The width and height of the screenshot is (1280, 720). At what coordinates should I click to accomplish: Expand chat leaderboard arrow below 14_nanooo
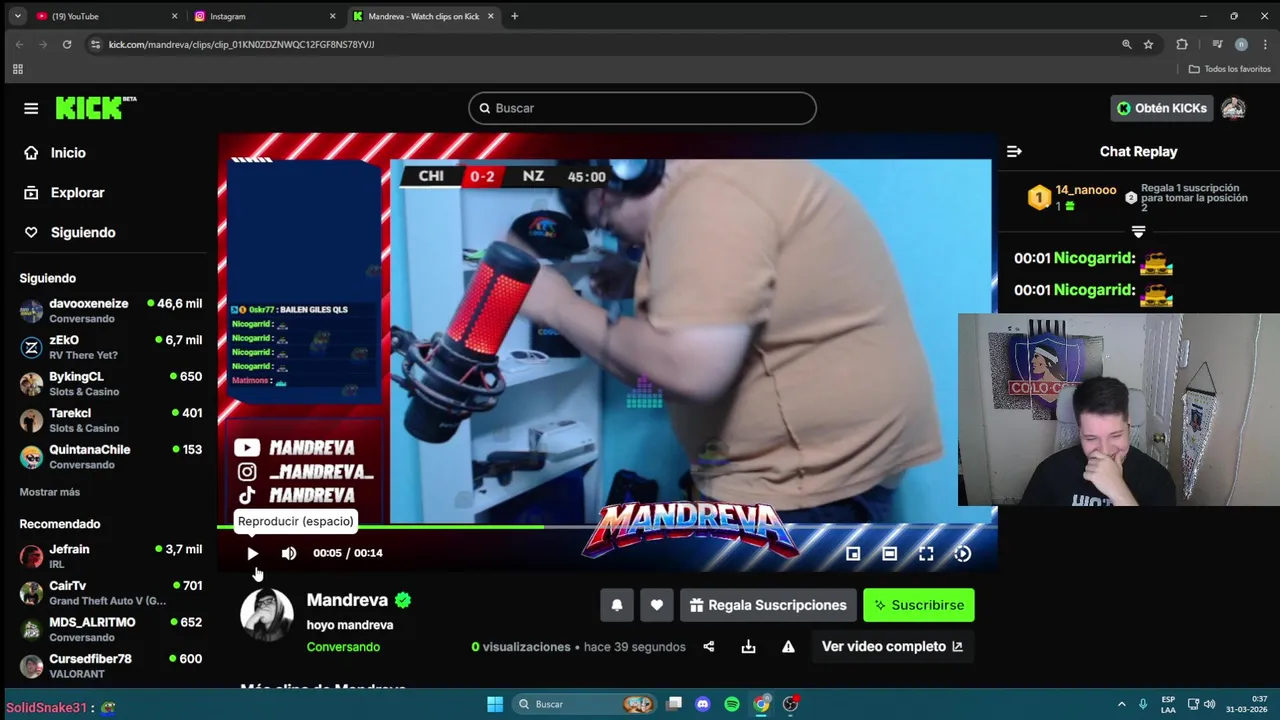tap(1138, 231)
